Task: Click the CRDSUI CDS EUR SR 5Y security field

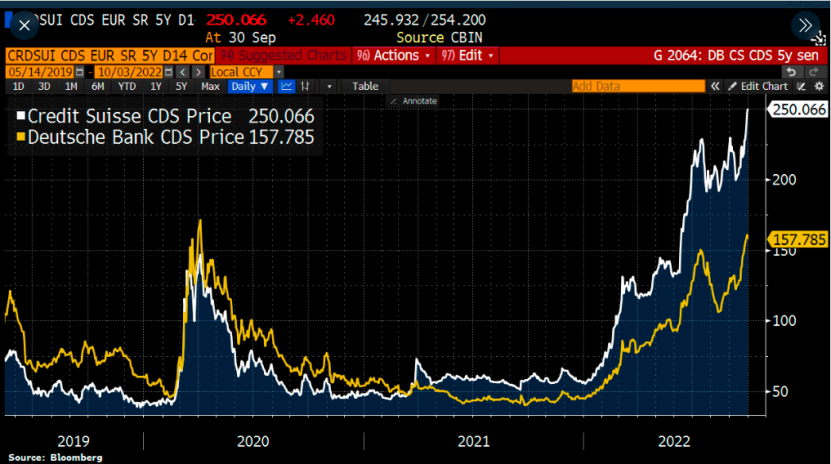Action: [110, 56]
